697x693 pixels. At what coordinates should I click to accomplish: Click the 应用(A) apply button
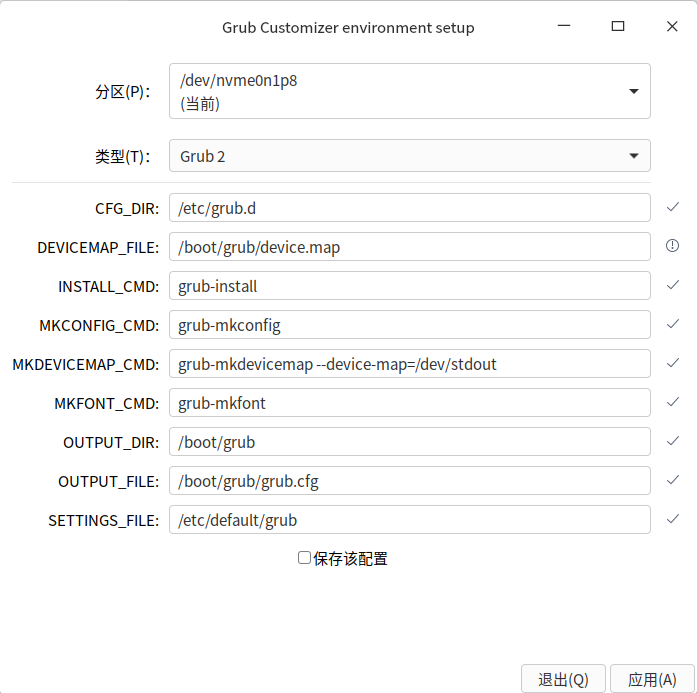coord(652,679)
